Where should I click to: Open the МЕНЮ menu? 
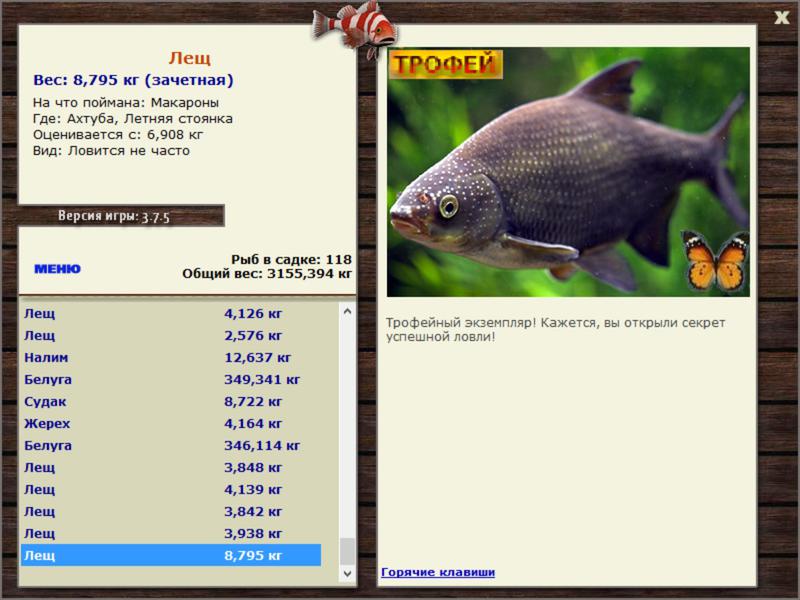coord(57,269)
